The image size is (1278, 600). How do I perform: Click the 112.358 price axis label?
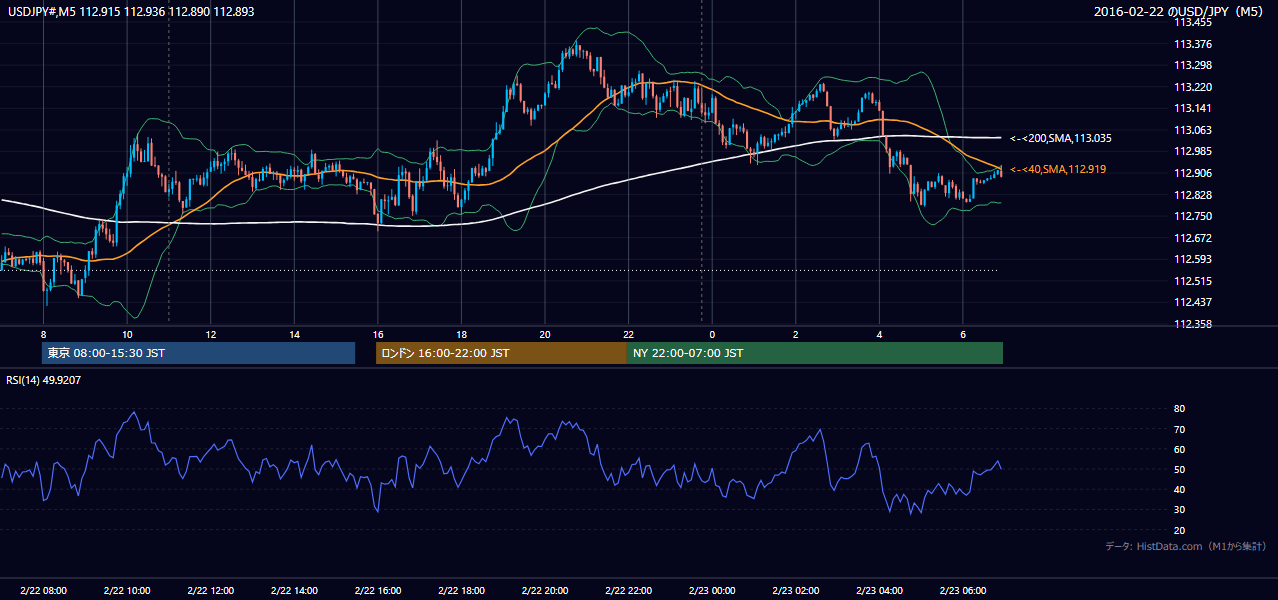point(1192,324)
